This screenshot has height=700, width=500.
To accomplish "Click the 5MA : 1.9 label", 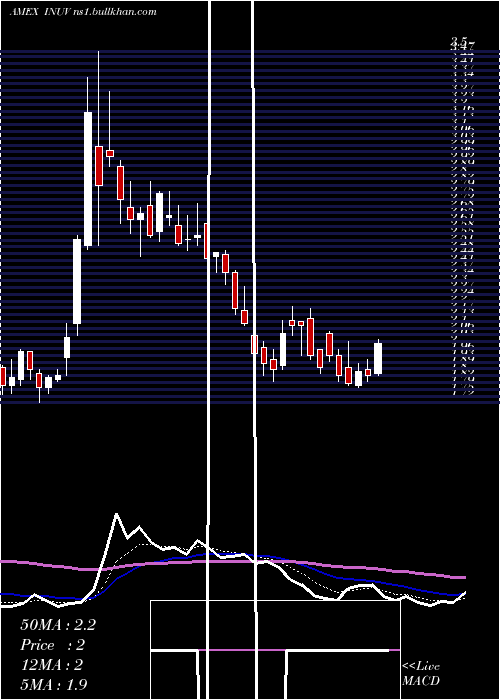I will [54, 684].
